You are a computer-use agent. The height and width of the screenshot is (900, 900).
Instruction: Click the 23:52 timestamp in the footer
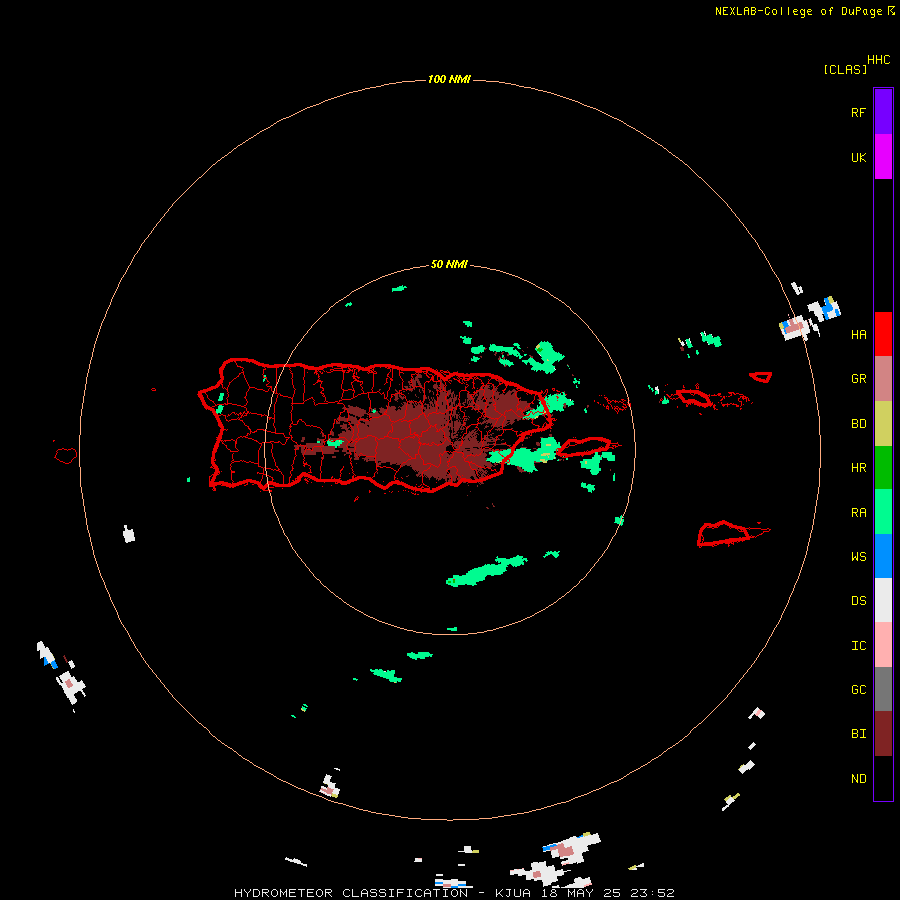click(x=651, y=893)
